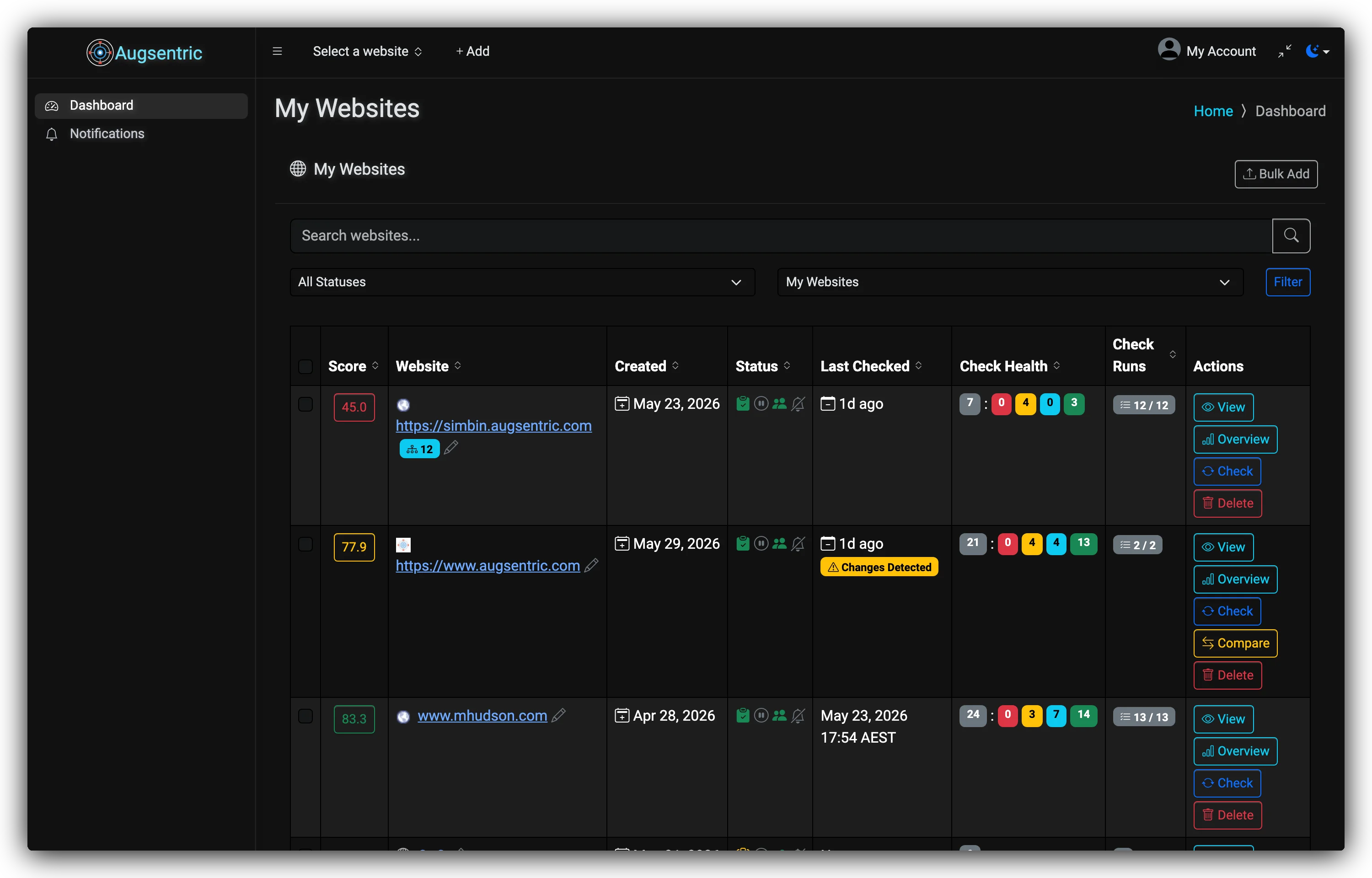Viewport: 1372px width, 878px height.
Task: Click the 2 / 2 check runs badge
Action: [x=1137, y=545]
